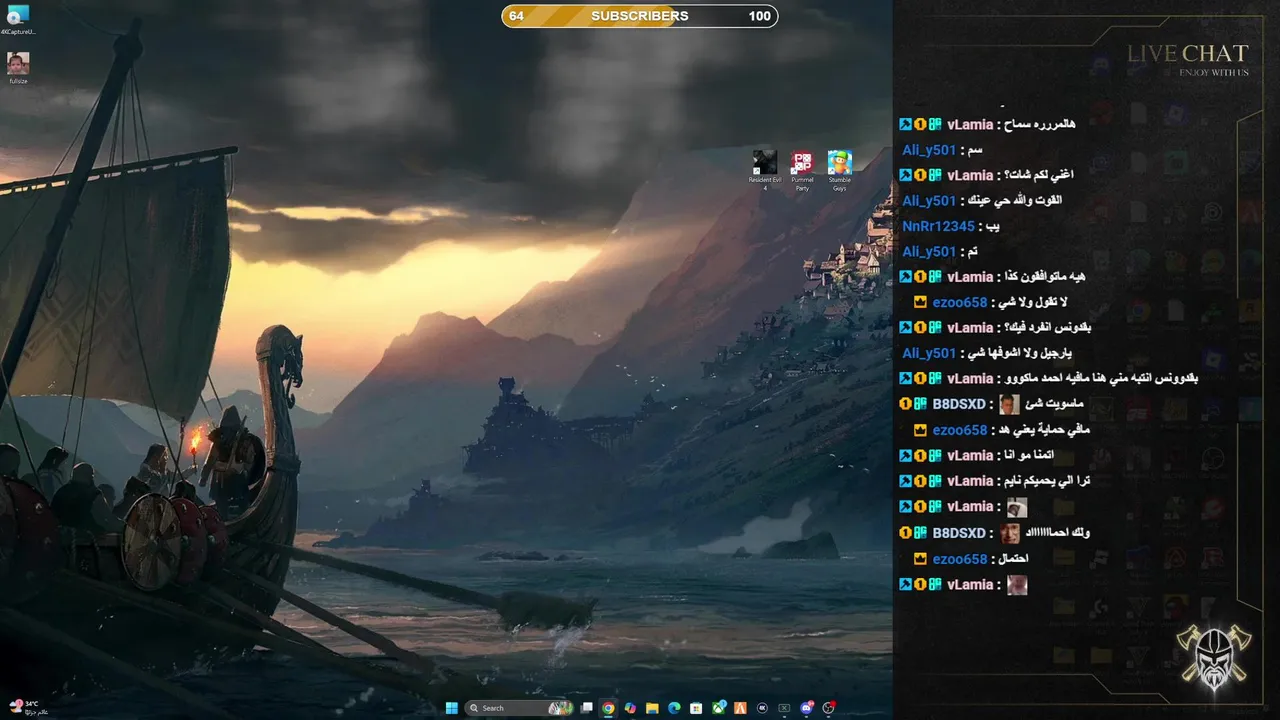Open the 4K capture app in taskbar
The height and width of the screenshot is (720, 1280).
pos(762,708)
